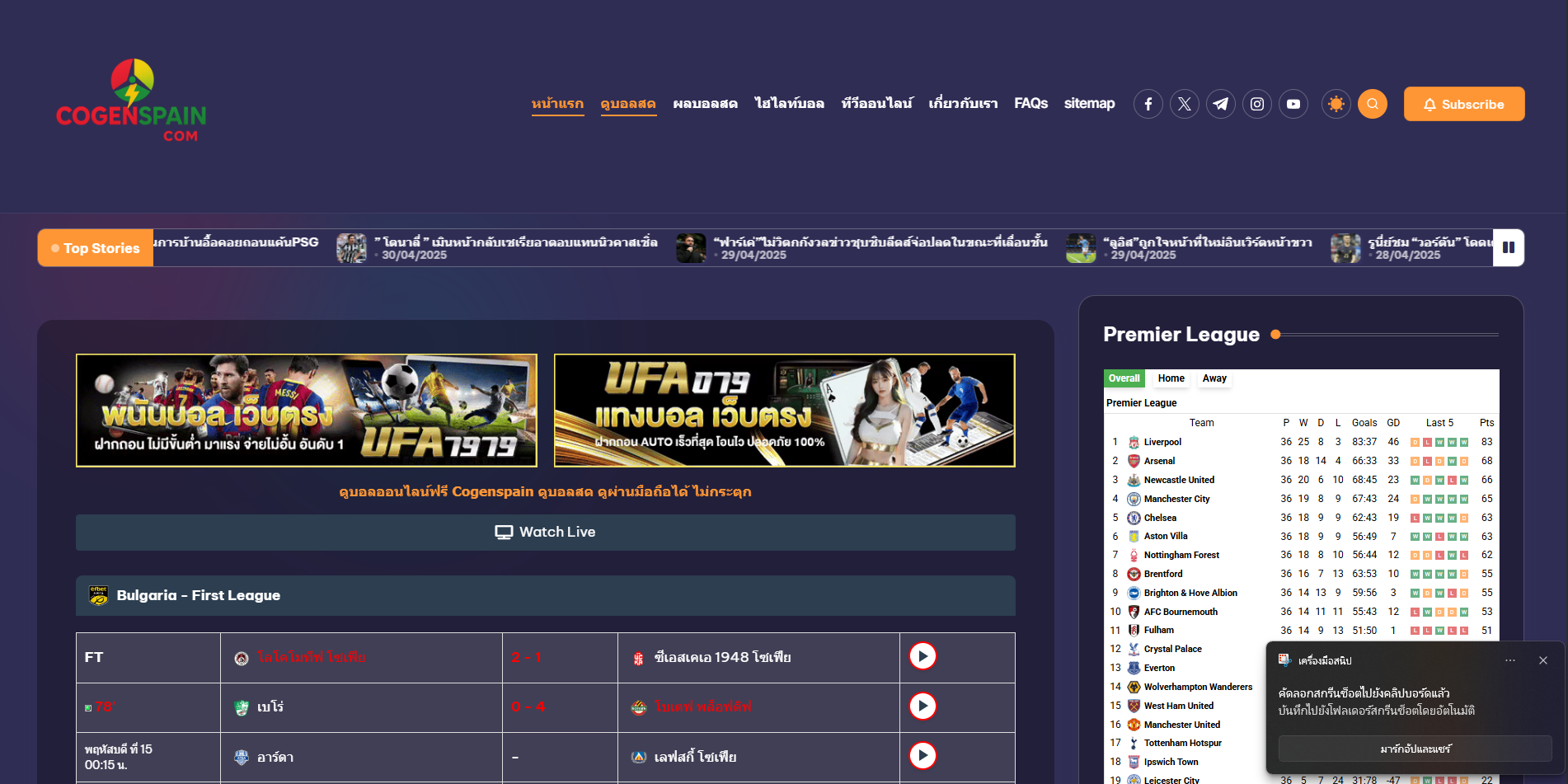Select the Away standings tab
The width and height of the screenshot is (1568, 784).
coord(1214,378)
